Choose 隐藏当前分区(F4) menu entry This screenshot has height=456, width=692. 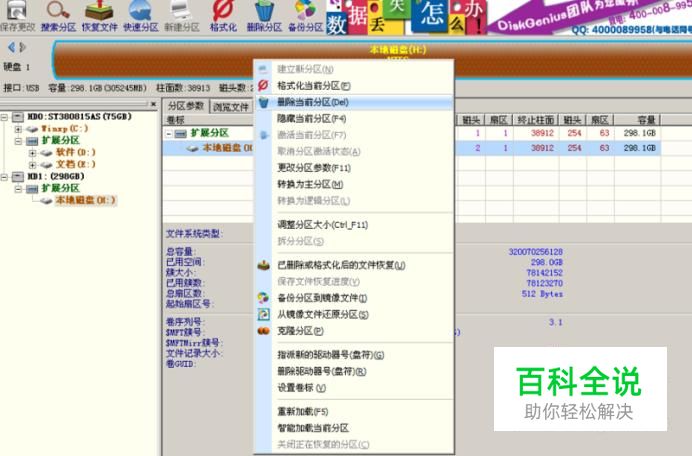point(354,118)
